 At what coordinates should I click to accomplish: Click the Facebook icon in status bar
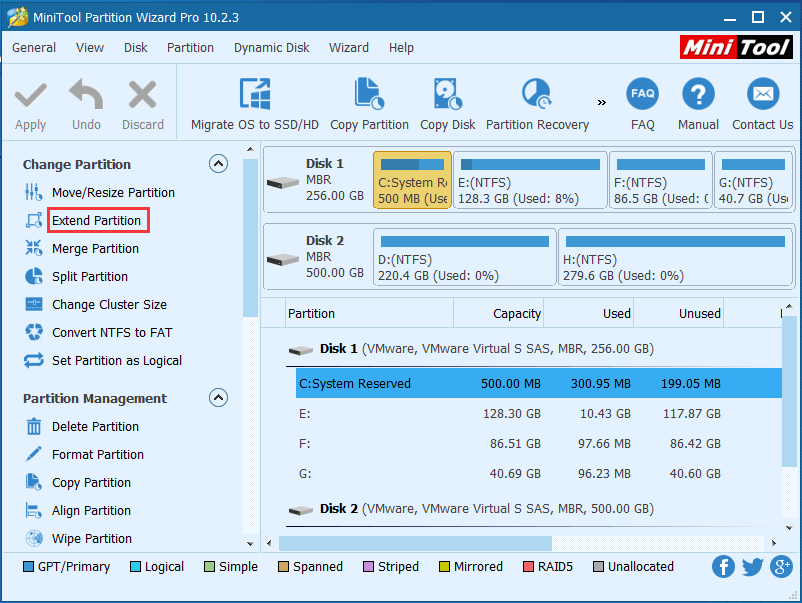pyautogui.click(x=723, y=566)
